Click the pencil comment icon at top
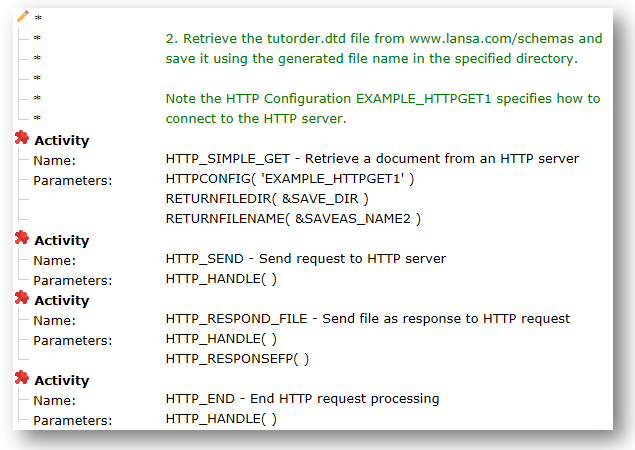This screenshot has height=450, width=635. tap(23, 16)
